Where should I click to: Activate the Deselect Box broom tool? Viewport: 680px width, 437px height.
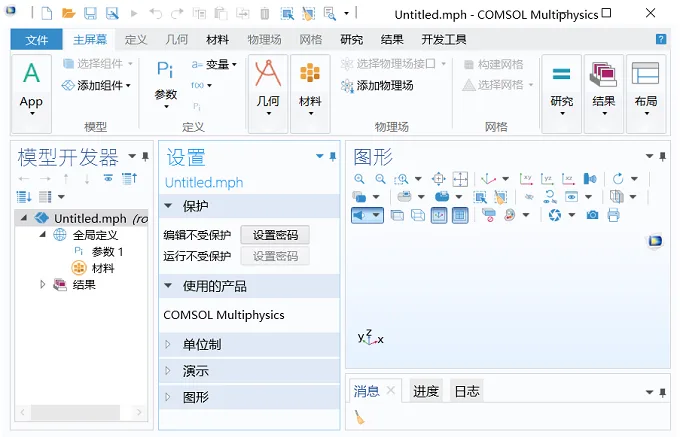tap(500, 197)
